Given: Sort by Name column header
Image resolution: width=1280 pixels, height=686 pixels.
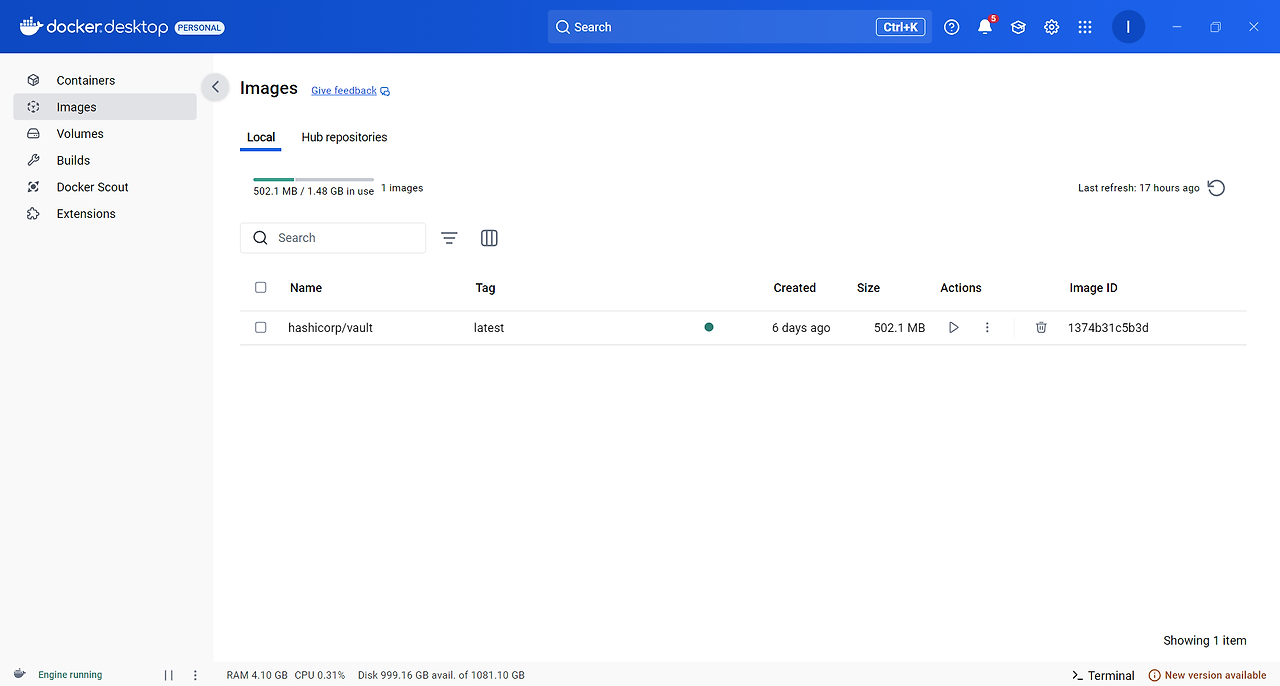Looking at the screenshot, I should 306,288.
